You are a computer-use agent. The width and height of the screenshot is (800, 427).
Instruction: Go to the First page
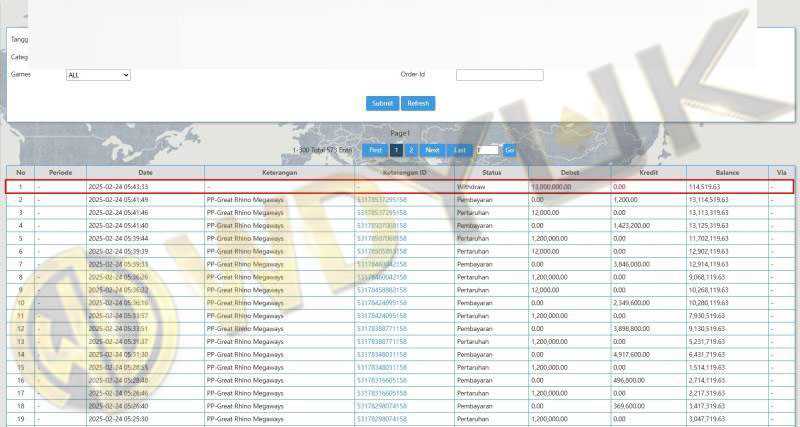(x=375, y=150)
